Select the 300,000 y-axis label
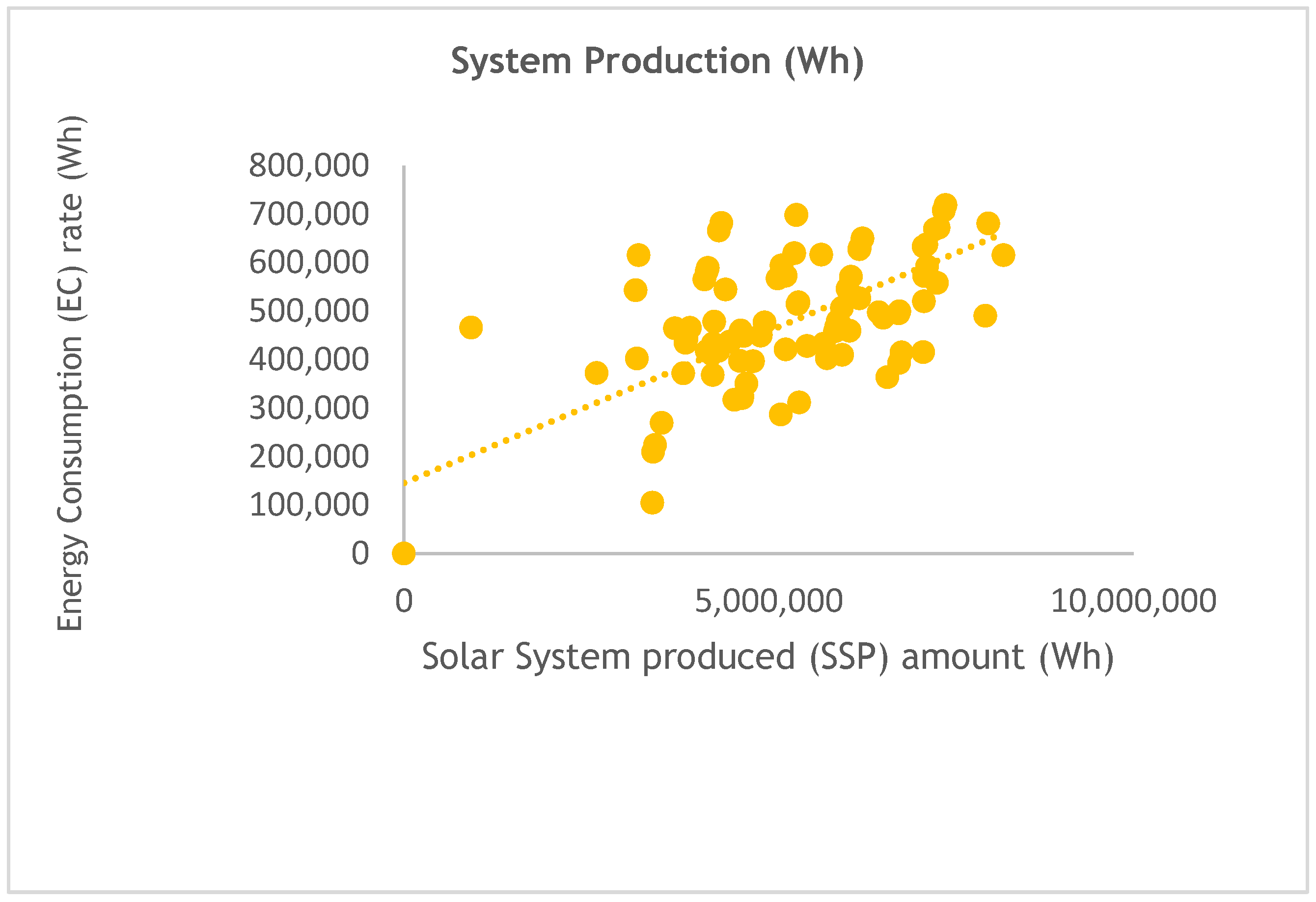The image size is (1316, 902). point(308,408)
